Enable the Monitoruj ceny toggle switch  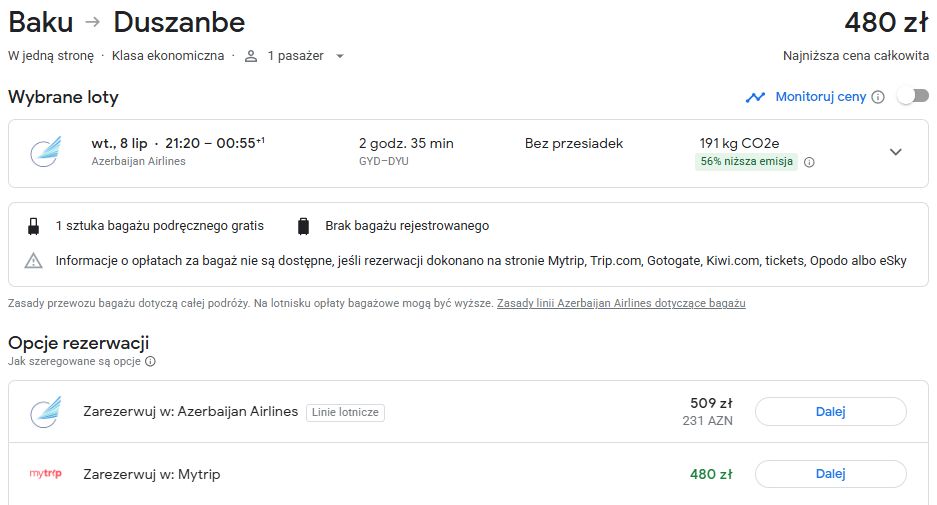tap(913, 96)
